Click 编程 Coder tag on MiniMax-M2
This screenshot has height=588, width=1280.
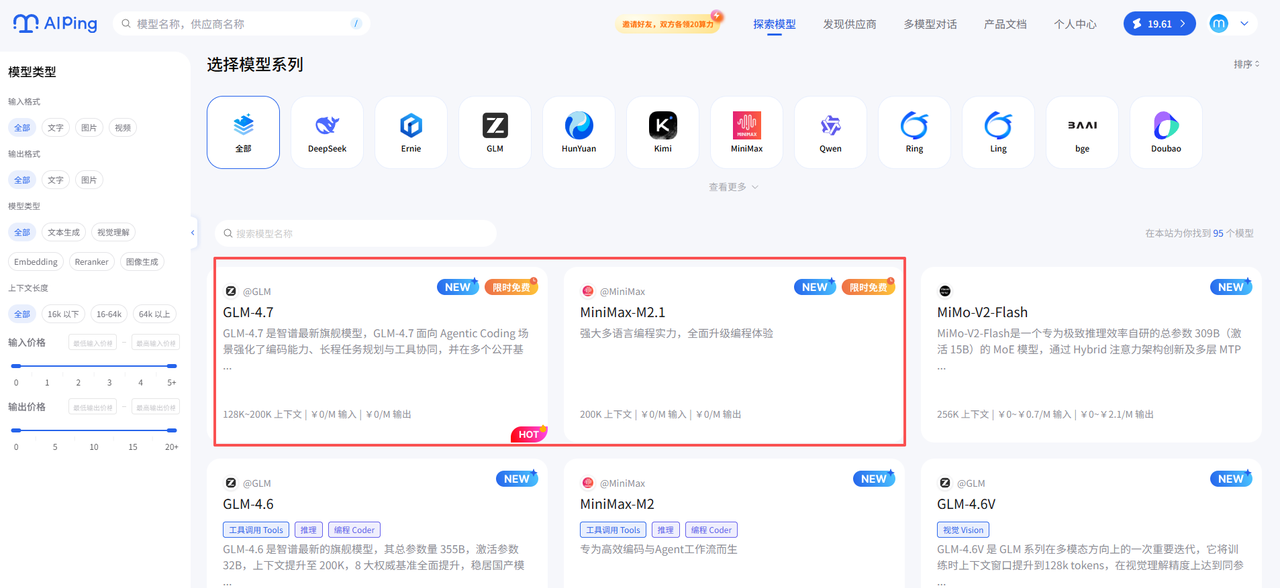pyautogui.click(x=710, y=530)
